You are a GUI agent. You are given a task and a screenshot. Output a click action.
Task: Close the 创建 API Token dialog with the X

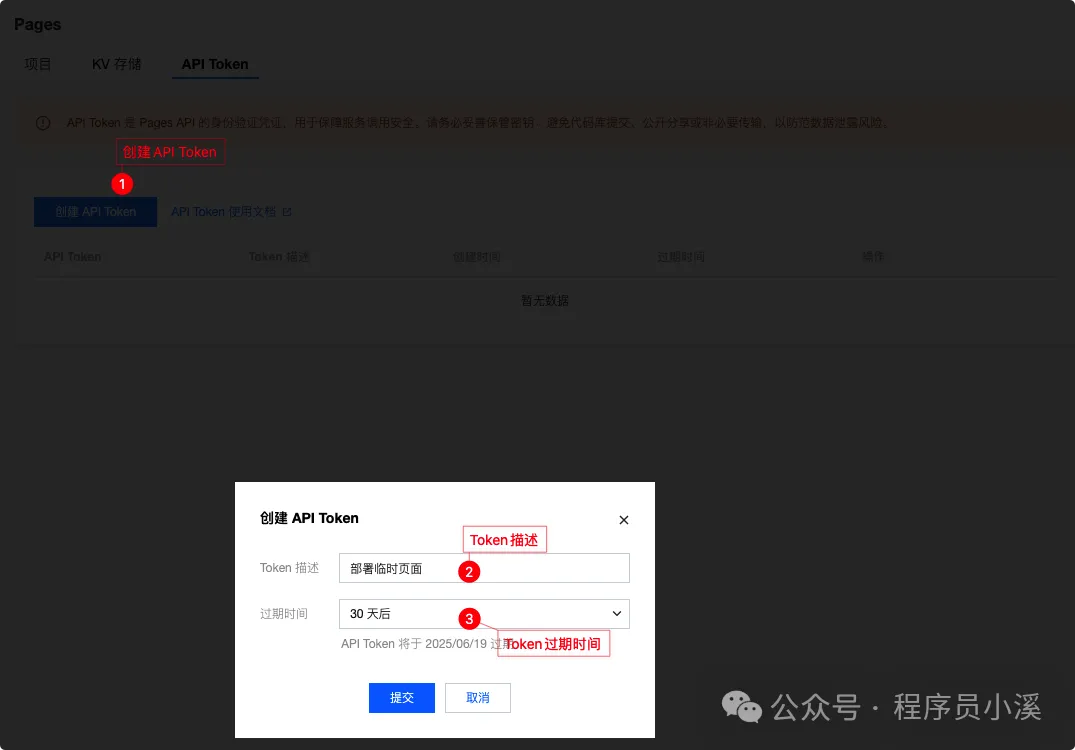(623, 519)
